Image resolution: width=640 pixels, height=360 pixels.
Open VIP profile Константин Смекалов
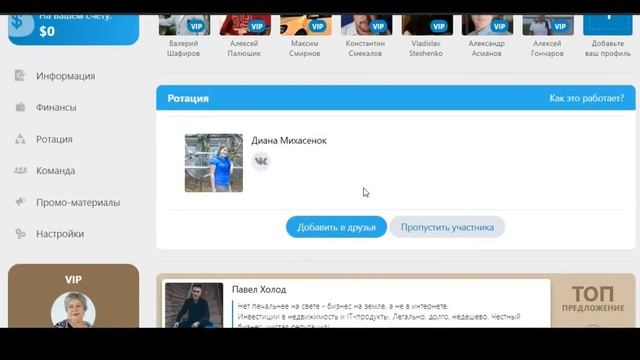point(366,36)
